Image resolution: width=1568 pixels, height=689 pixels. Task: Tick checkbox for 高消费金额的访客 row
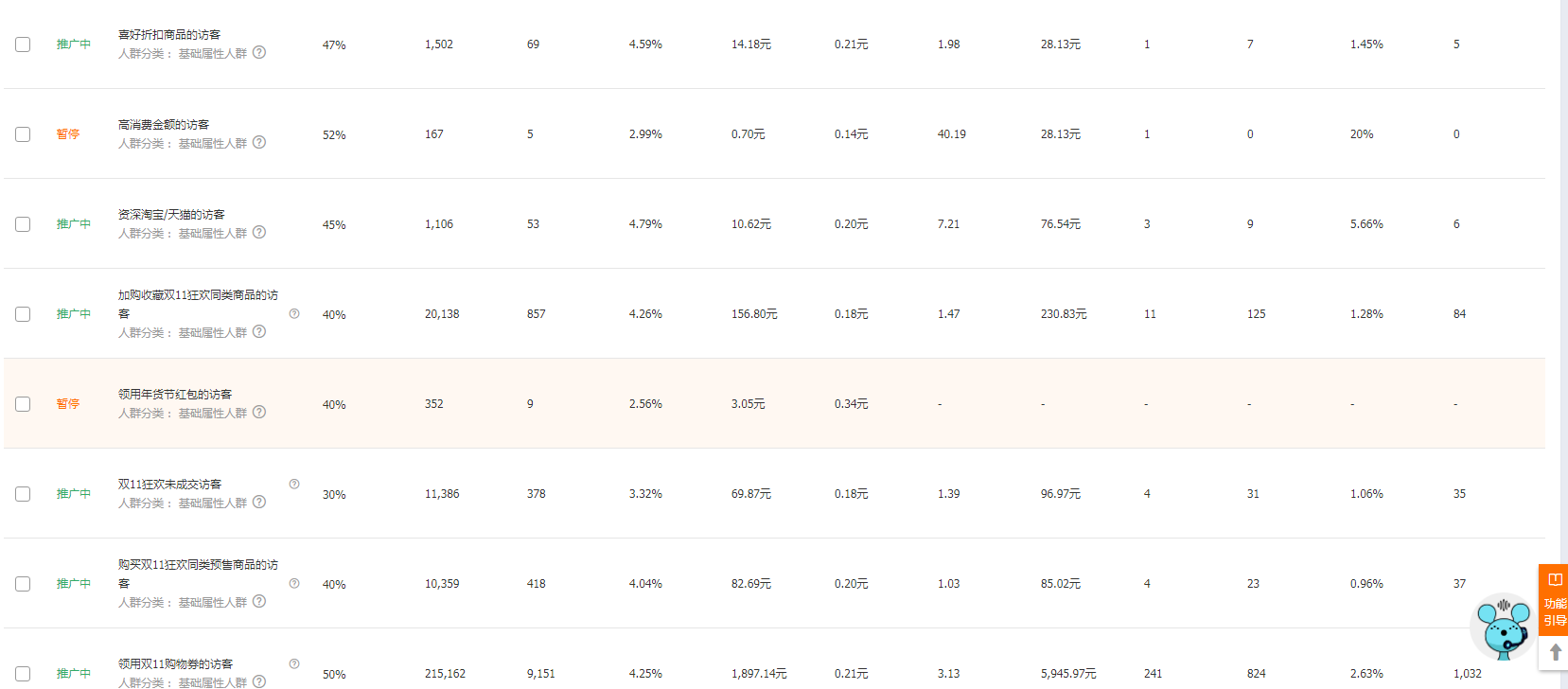pyautogui.click(x=23, y=134)
